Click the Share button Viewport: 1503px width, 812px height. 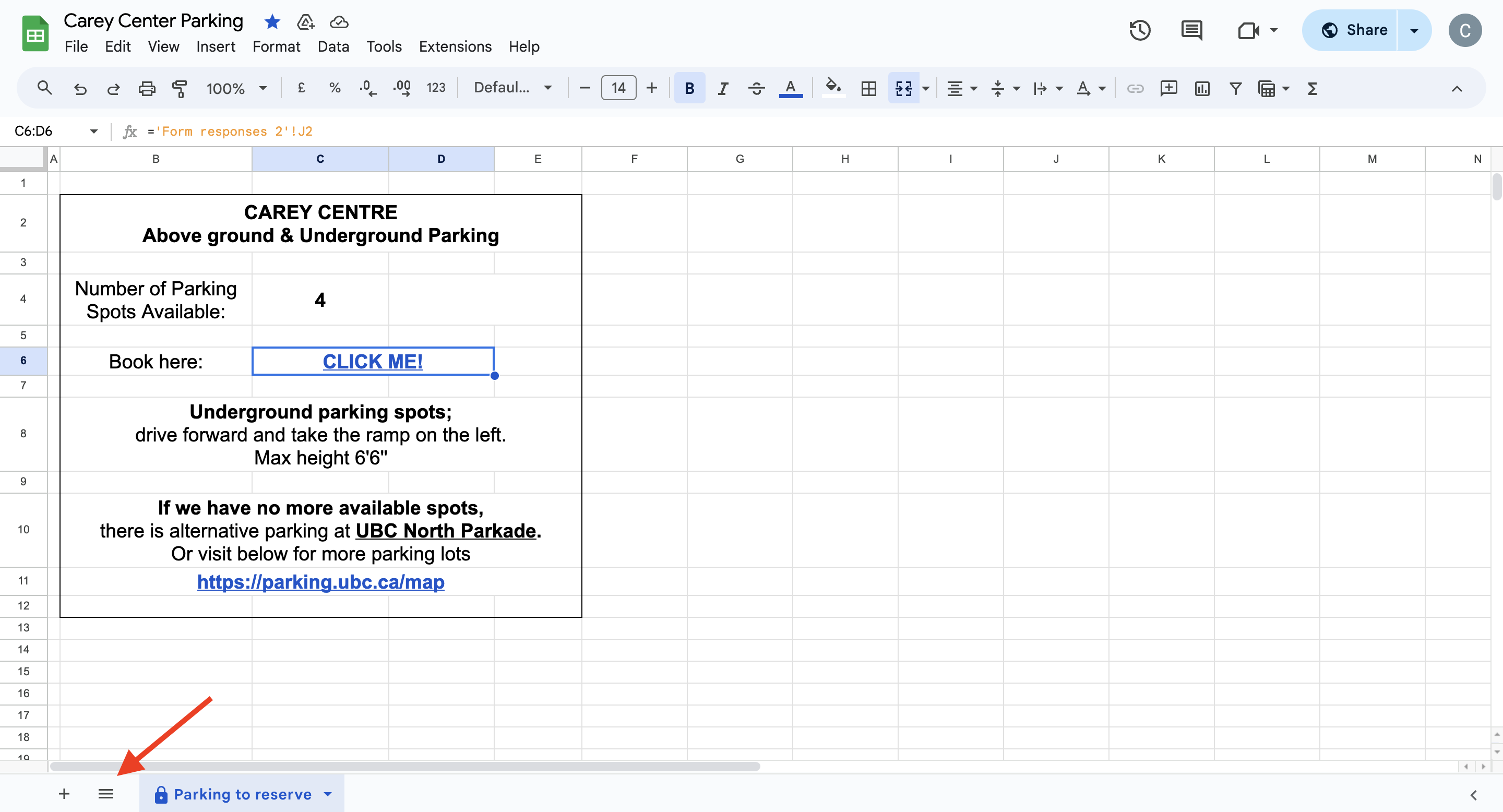(x=1354, y=30)
